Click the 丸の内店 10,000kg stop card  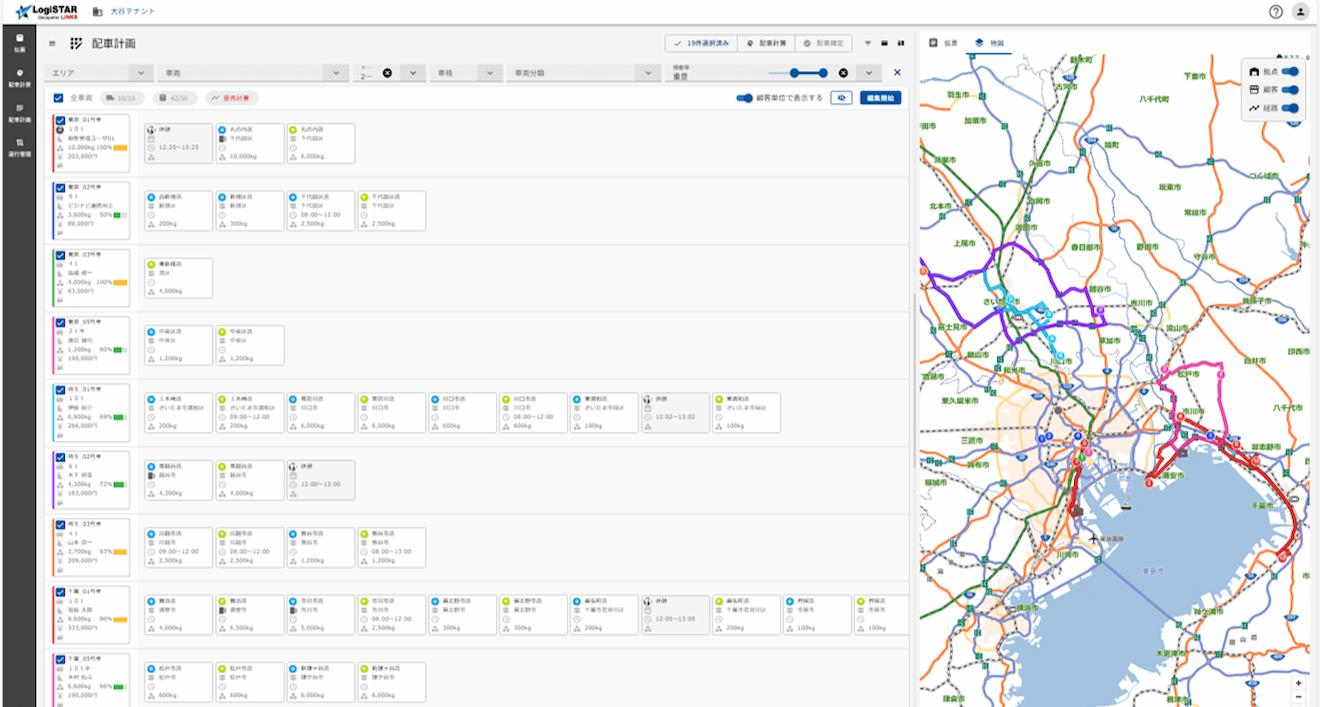(x=250, y=144)
